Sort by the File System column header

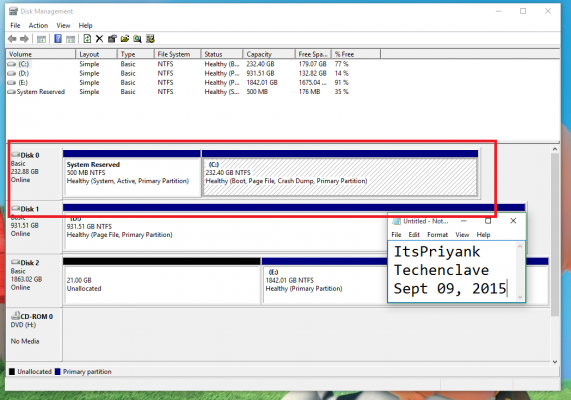pos(178,54)
